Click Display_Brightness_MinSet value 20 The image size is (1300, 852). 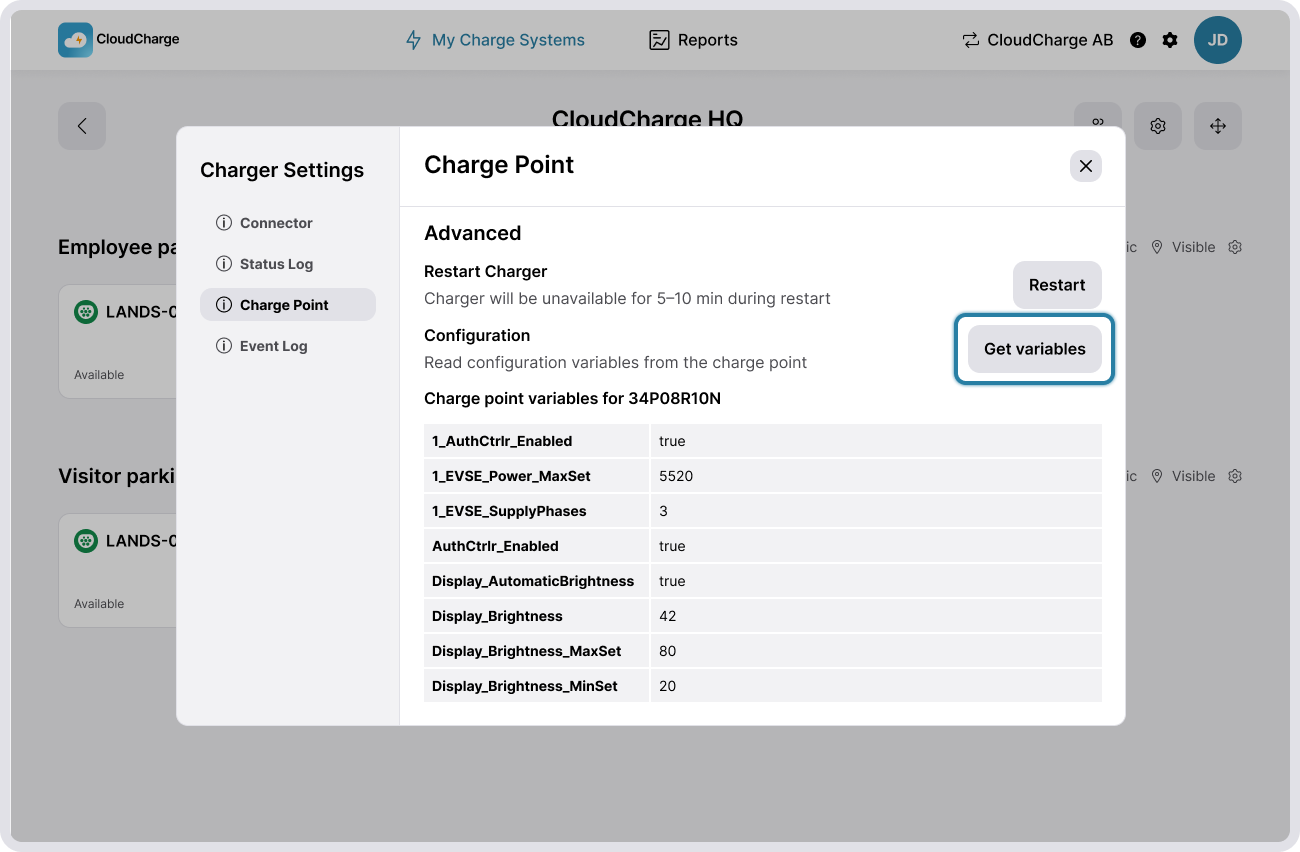coord(667,686)
